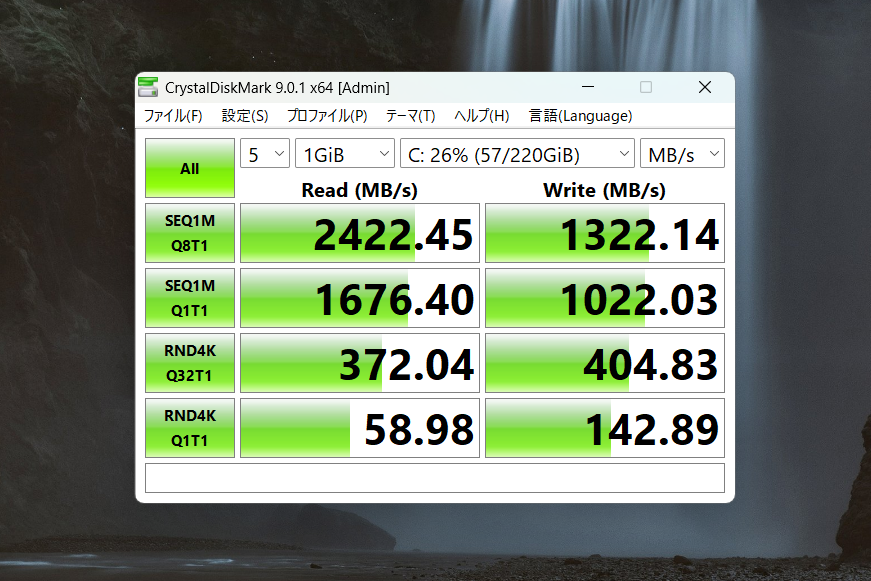Open the 言語(Language) menu

tap(580, 116)
